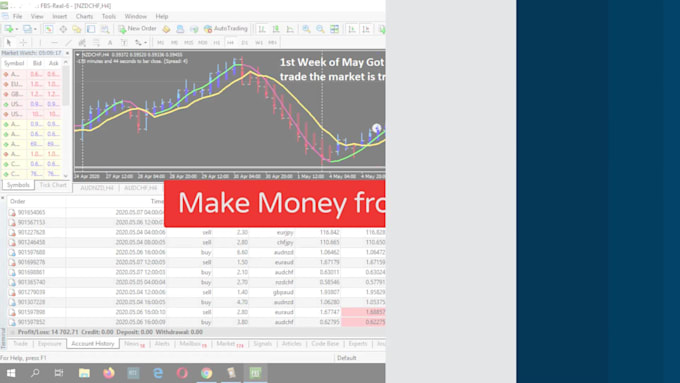The image size is (680, 383).
Task: Select the Fibonacci Retracement tool
Action: [x=96, y=43]
